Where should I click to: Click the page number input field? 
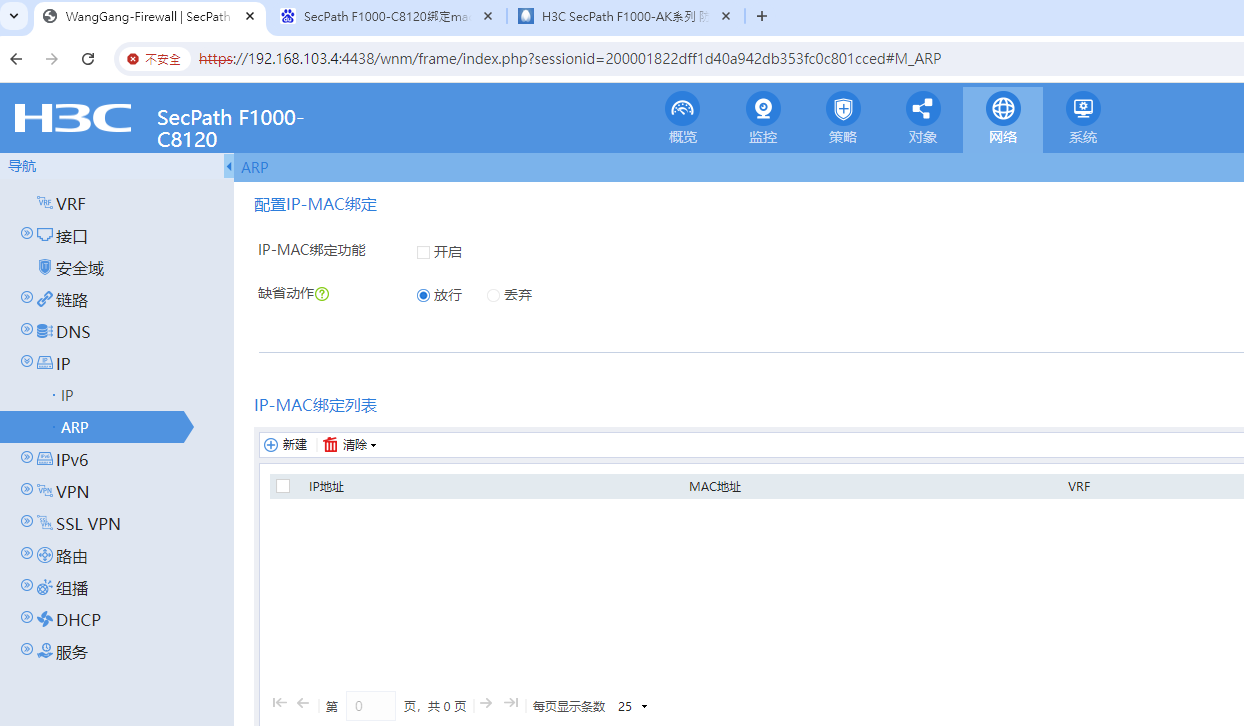371,706
